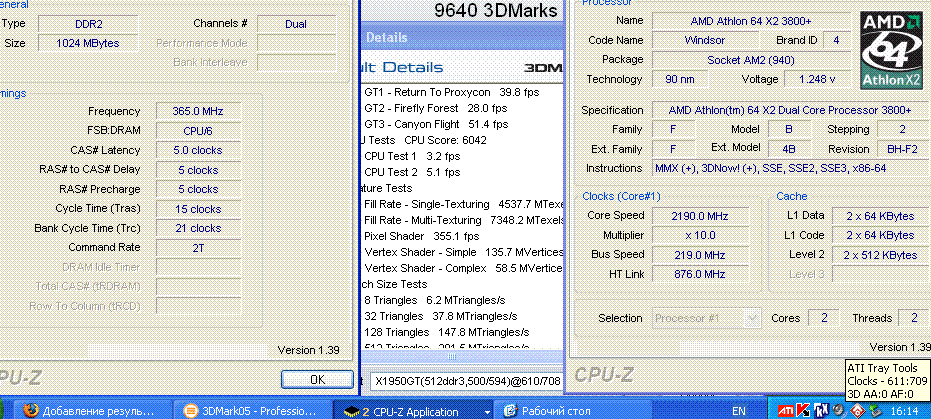Click the Windsor code name field
Screen dimensions: 931x419
point(705,40)
